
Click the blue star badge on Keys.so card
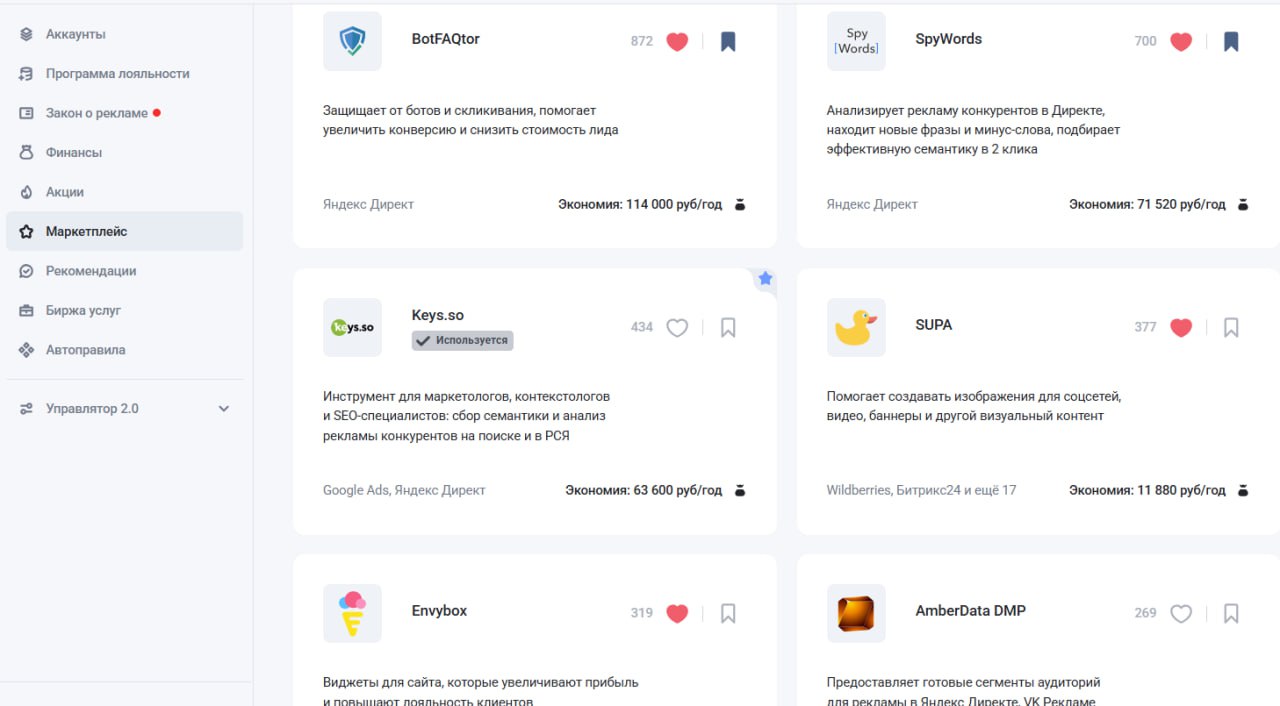(765, 279)
